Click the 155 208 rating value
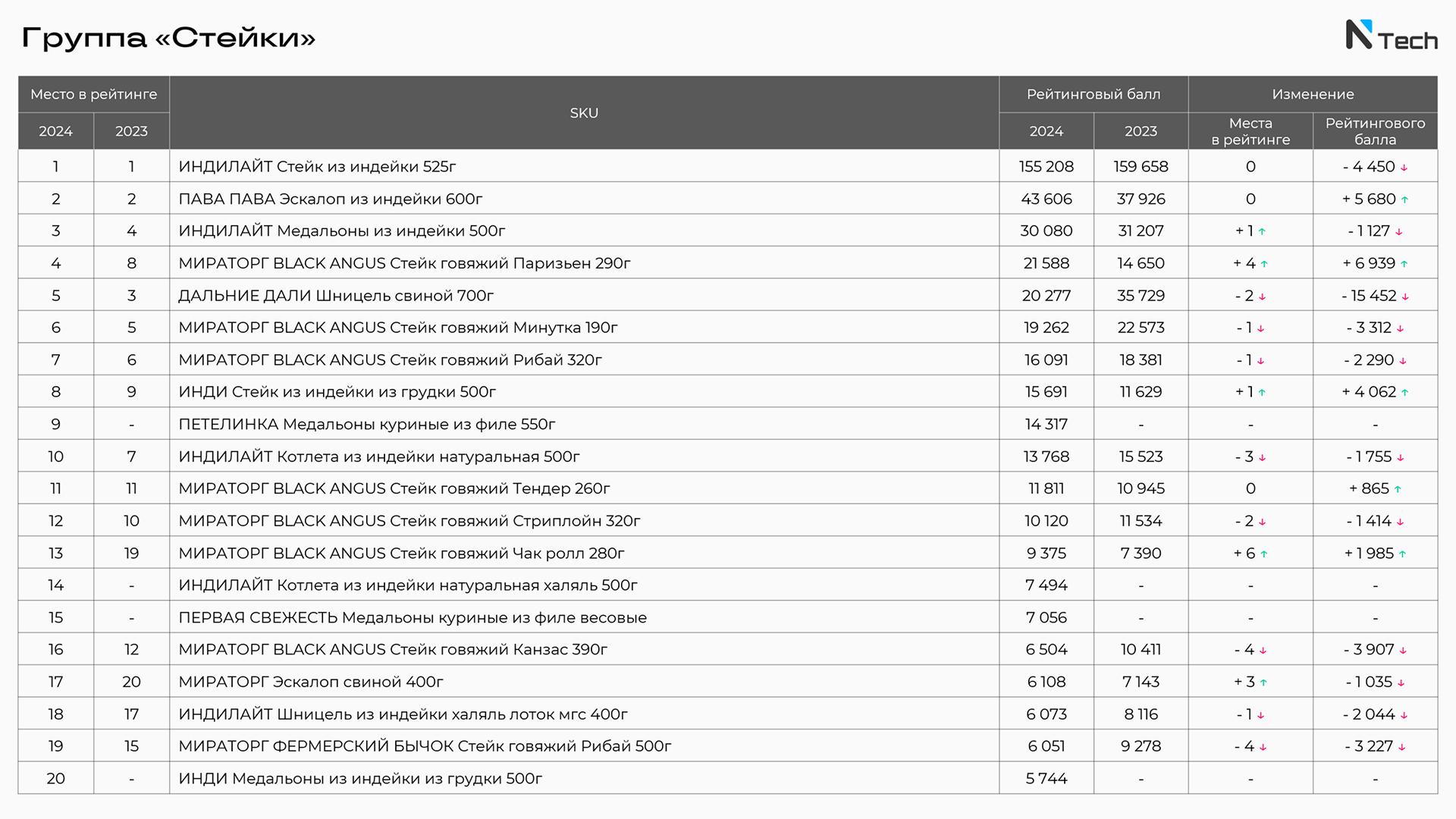 [1046, 166]
